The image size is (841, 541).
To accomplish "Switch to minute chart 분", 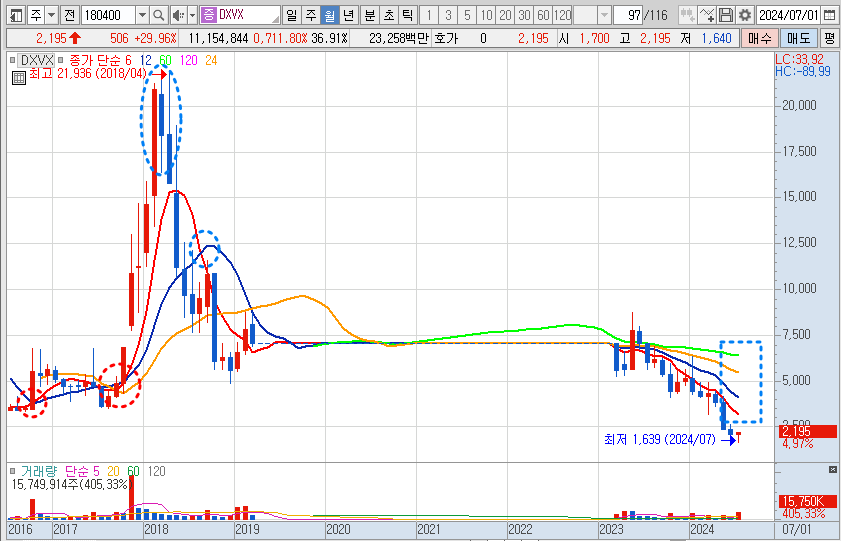I will click(x=370, y=15).
